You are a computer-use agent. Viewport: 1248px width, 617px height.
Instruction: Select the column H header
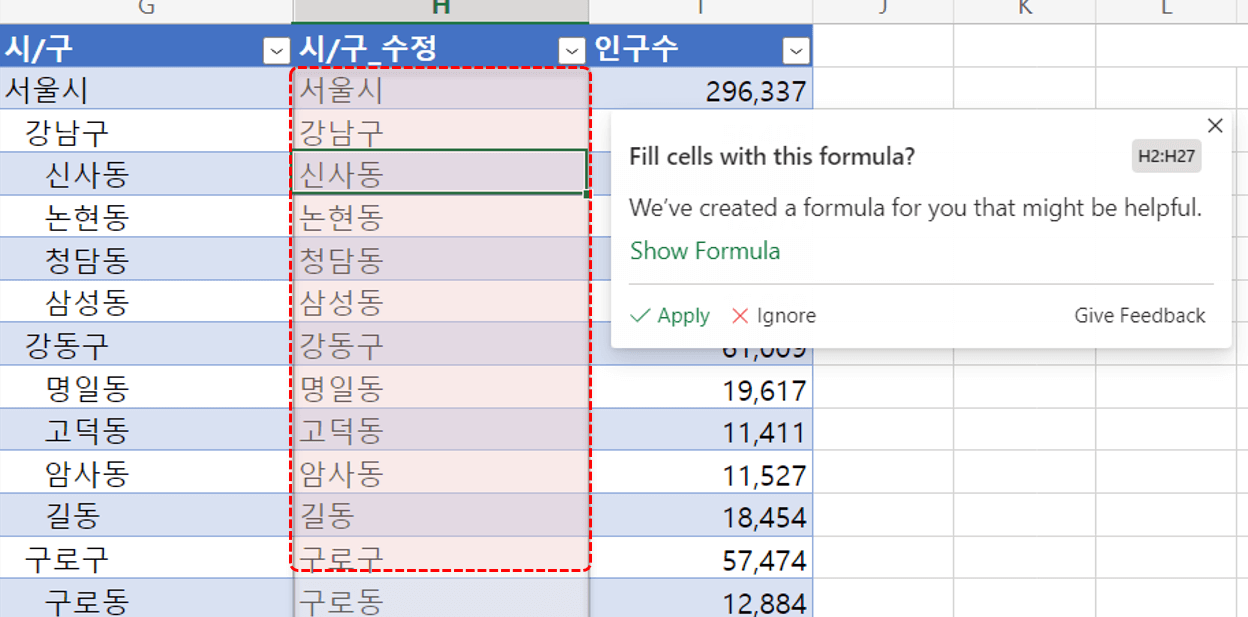tap(441, 10)
